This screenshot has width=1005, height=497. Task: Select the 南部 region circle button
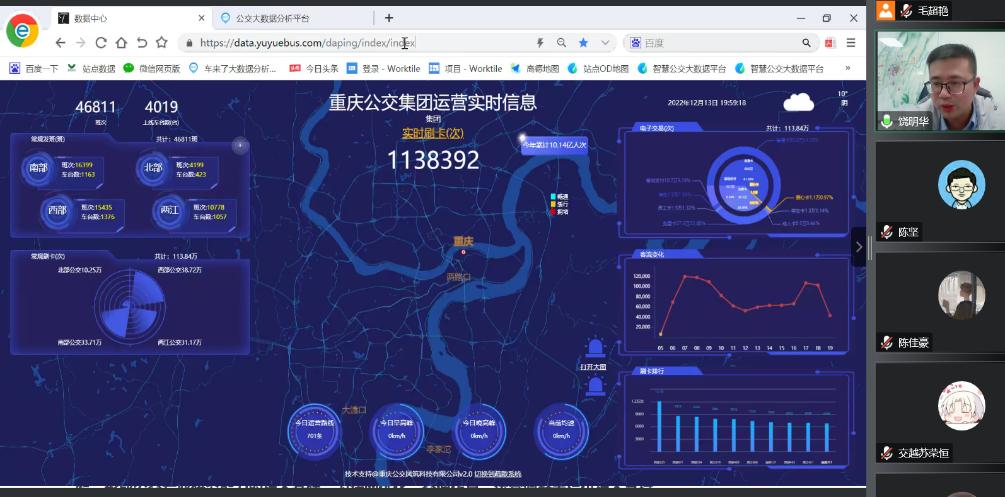pos(39,168)
